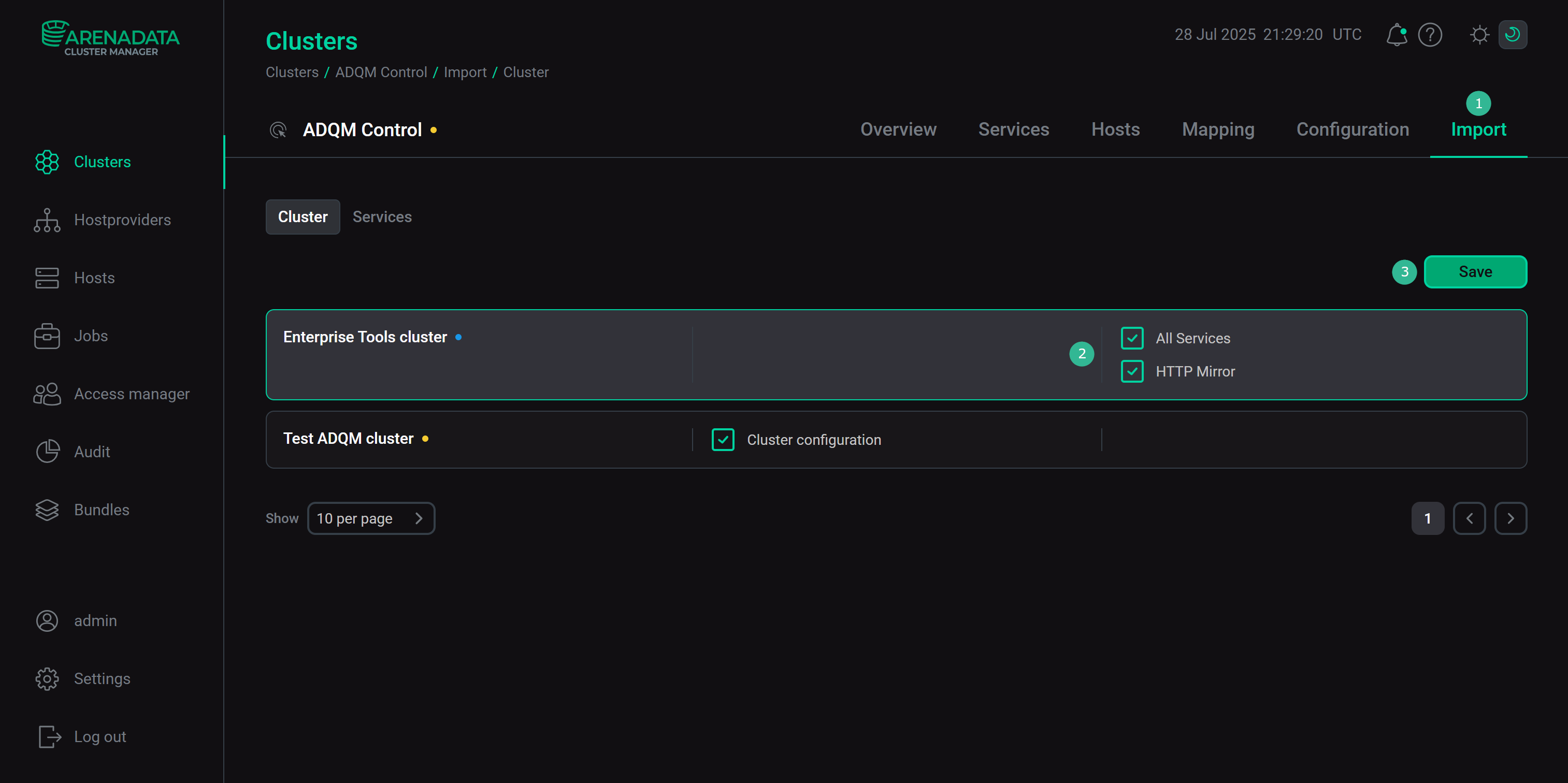Screen dimensions: 1568x783
Task: Click the next page arrow
Action: pyautogui.click(x=1511, y=518)
